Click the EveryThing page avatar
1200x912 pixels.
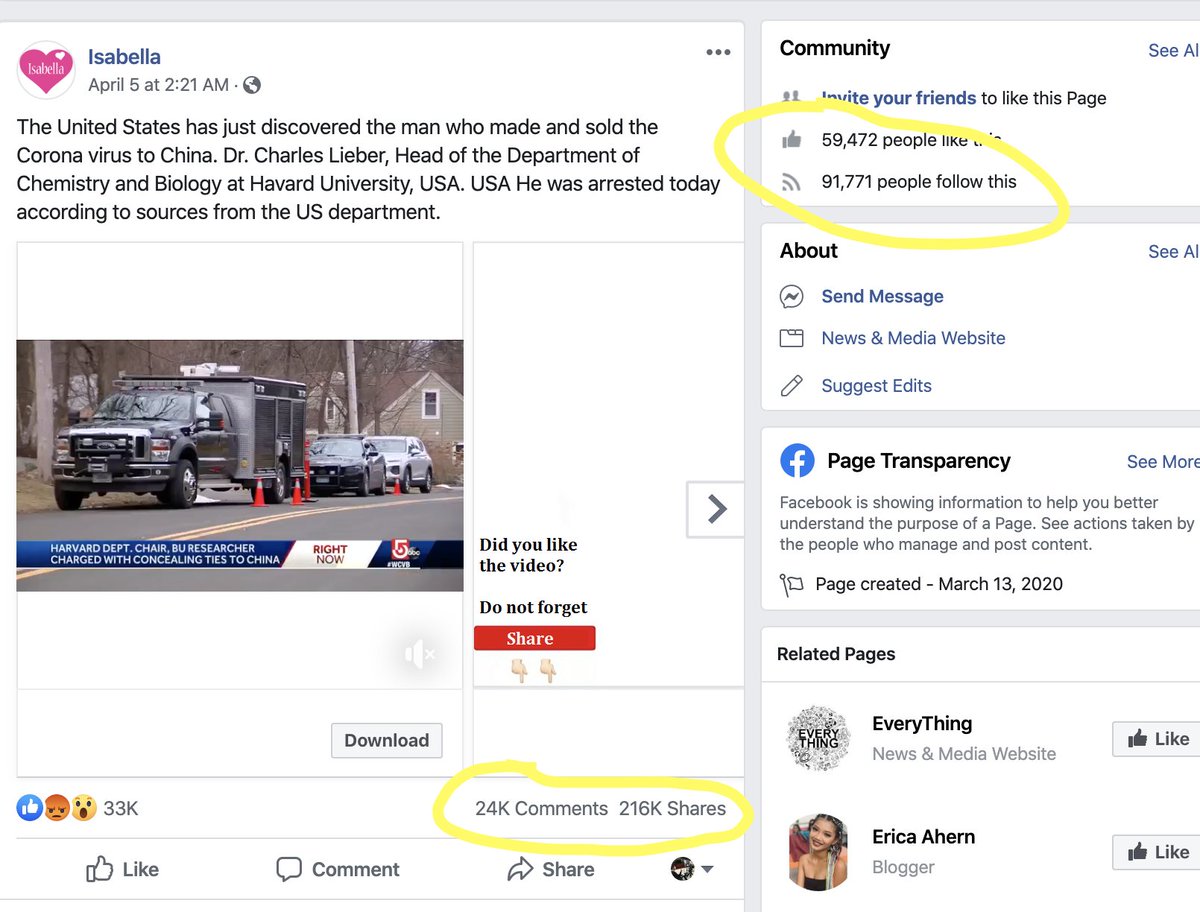click(x=818, y=738)
